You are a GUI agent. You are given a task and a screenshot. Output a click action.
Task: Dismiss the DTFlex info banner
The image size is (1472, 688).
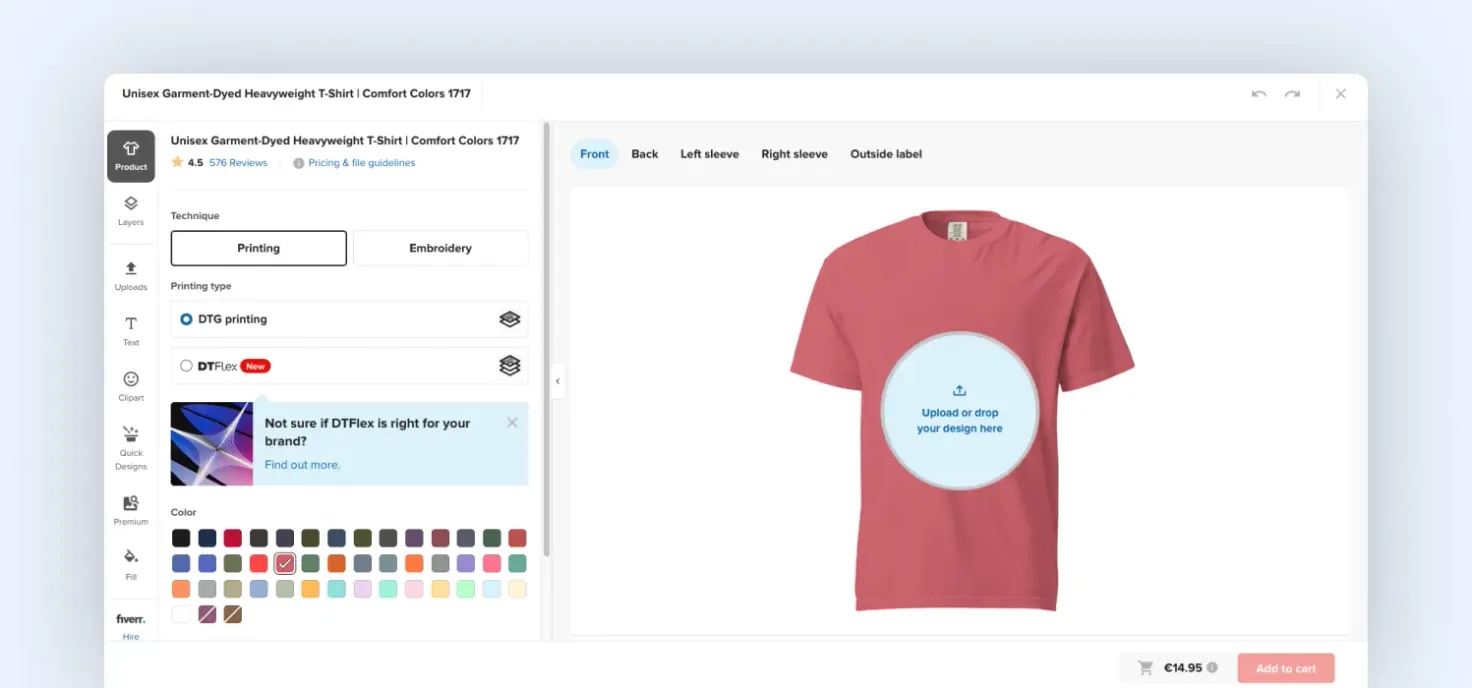tap(512, 423)
